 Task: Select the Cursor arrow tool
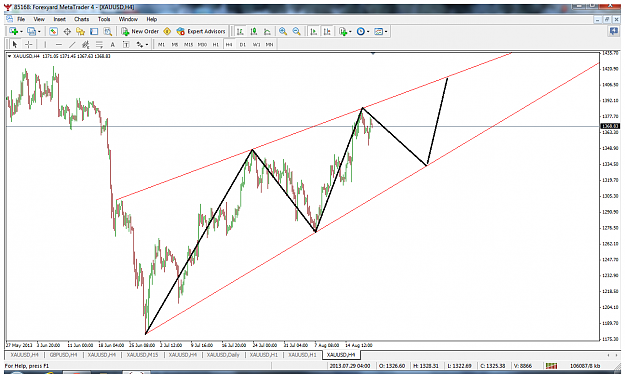coord(15,45)
